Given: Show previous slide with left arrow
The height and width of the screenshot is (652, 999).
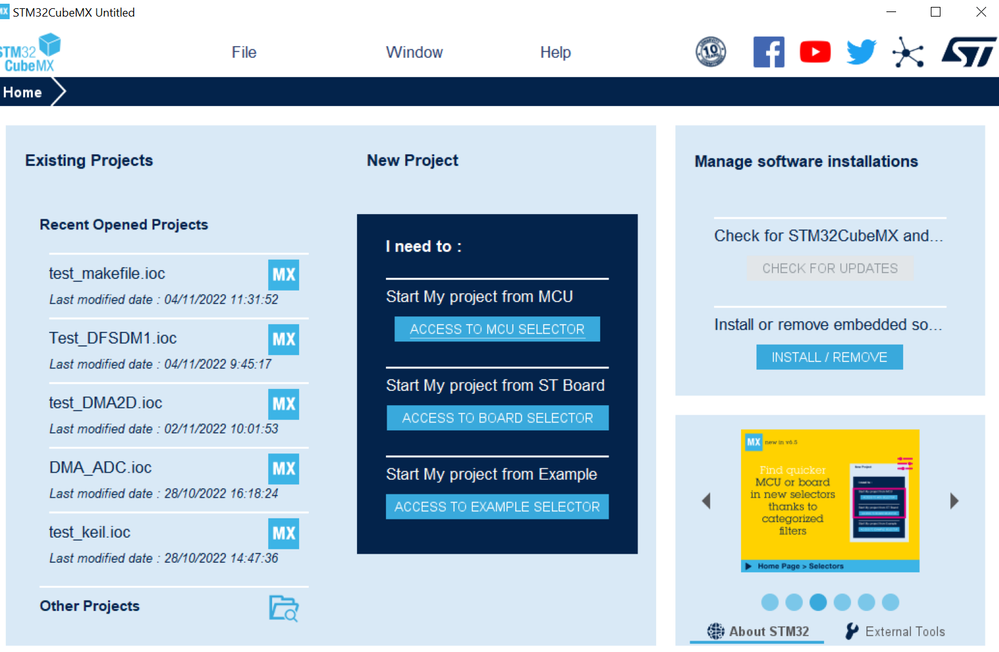Looking at the screenshot, I should point(706,501).
